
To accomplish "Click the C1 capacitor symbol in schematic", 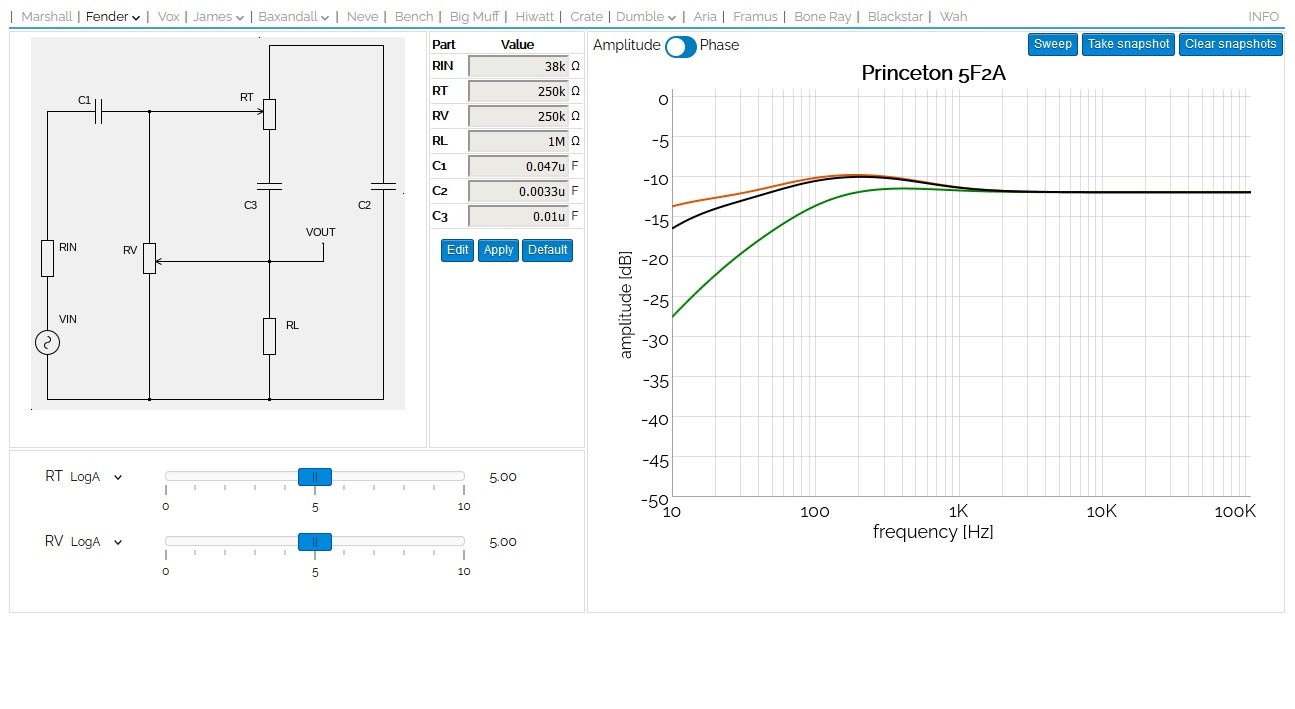I will tap(99, 113).
